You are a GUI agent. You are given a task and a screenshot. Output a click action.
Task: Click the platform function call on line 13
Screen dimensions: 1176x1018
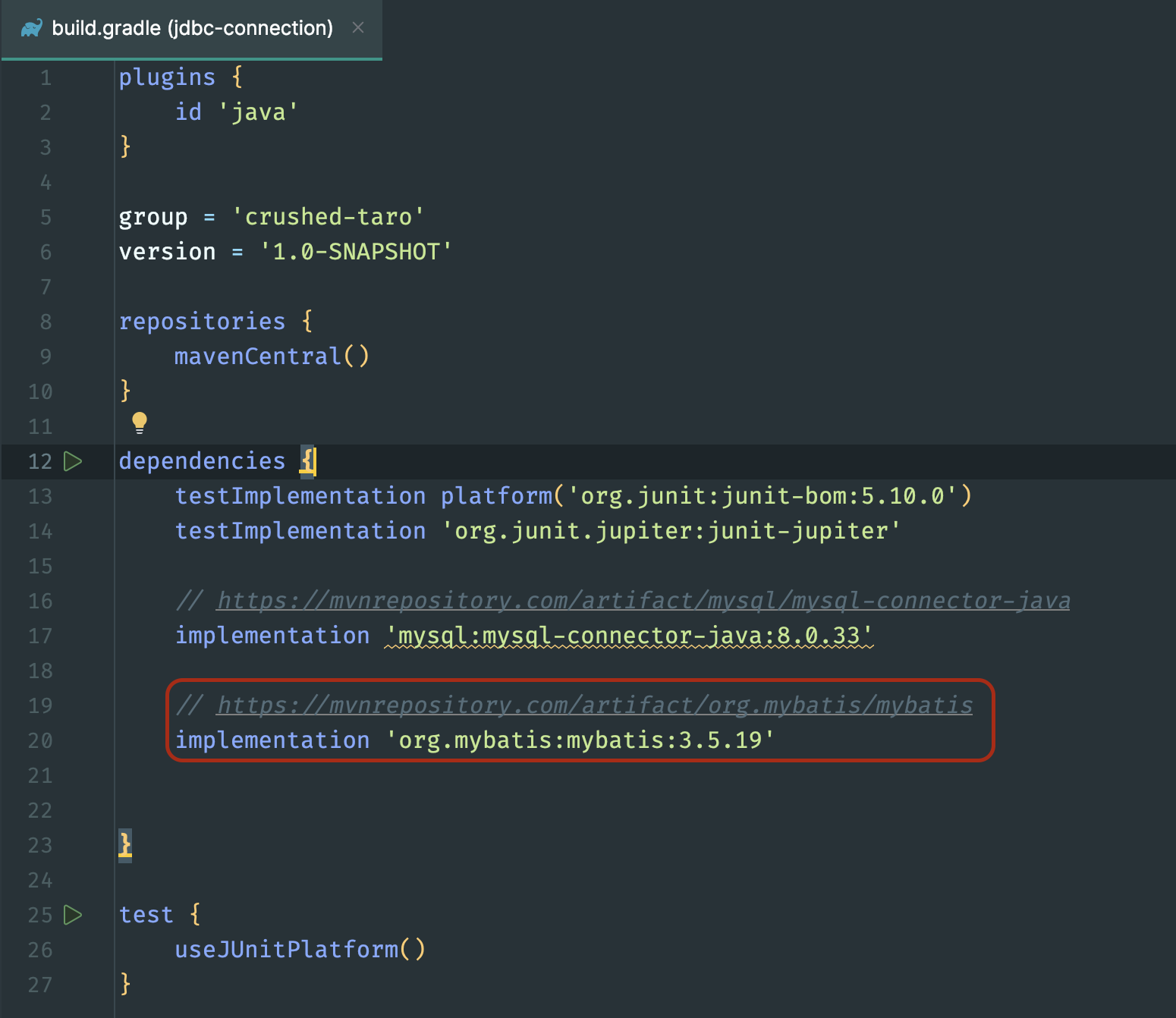(497, 496)
